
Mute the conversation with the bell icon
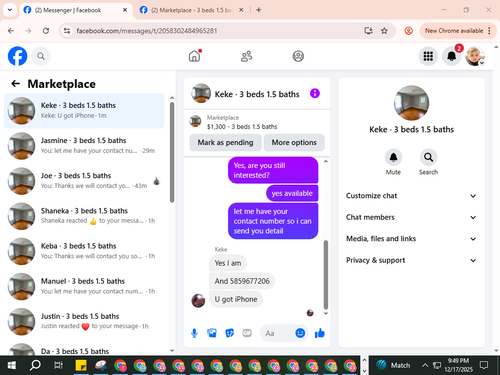(393, 157)
